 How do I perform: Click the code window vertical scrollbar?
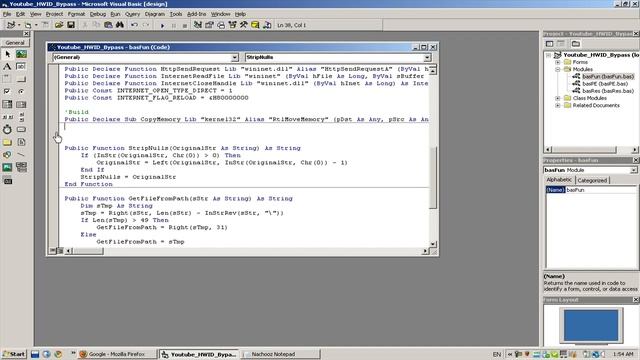coord(433,157)
